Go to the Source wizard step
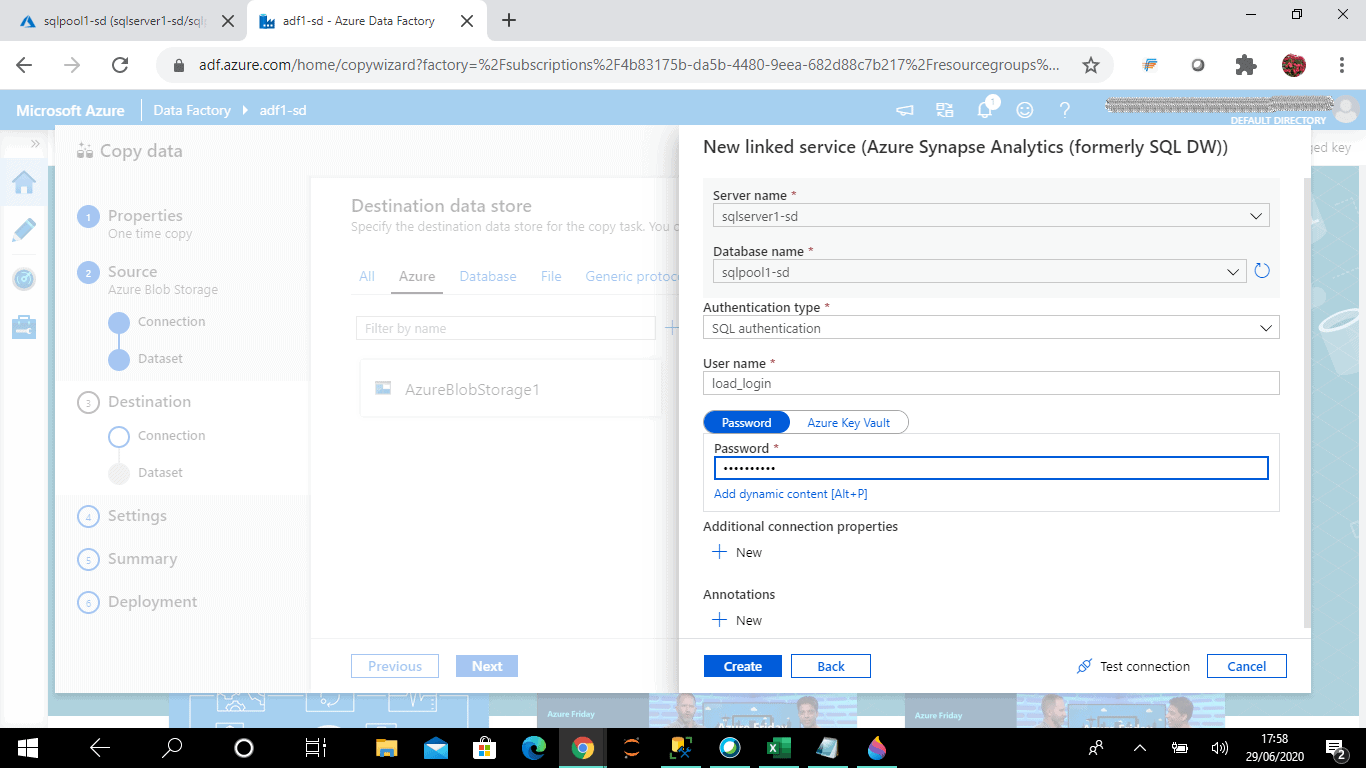Viewport: 1366px width, 768px height. pos(133,272)
